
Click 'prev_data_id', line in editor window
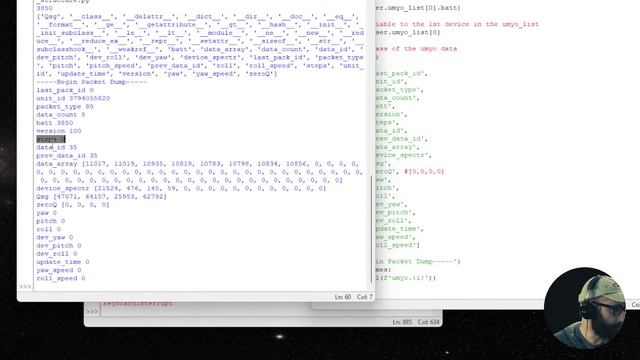402,139
